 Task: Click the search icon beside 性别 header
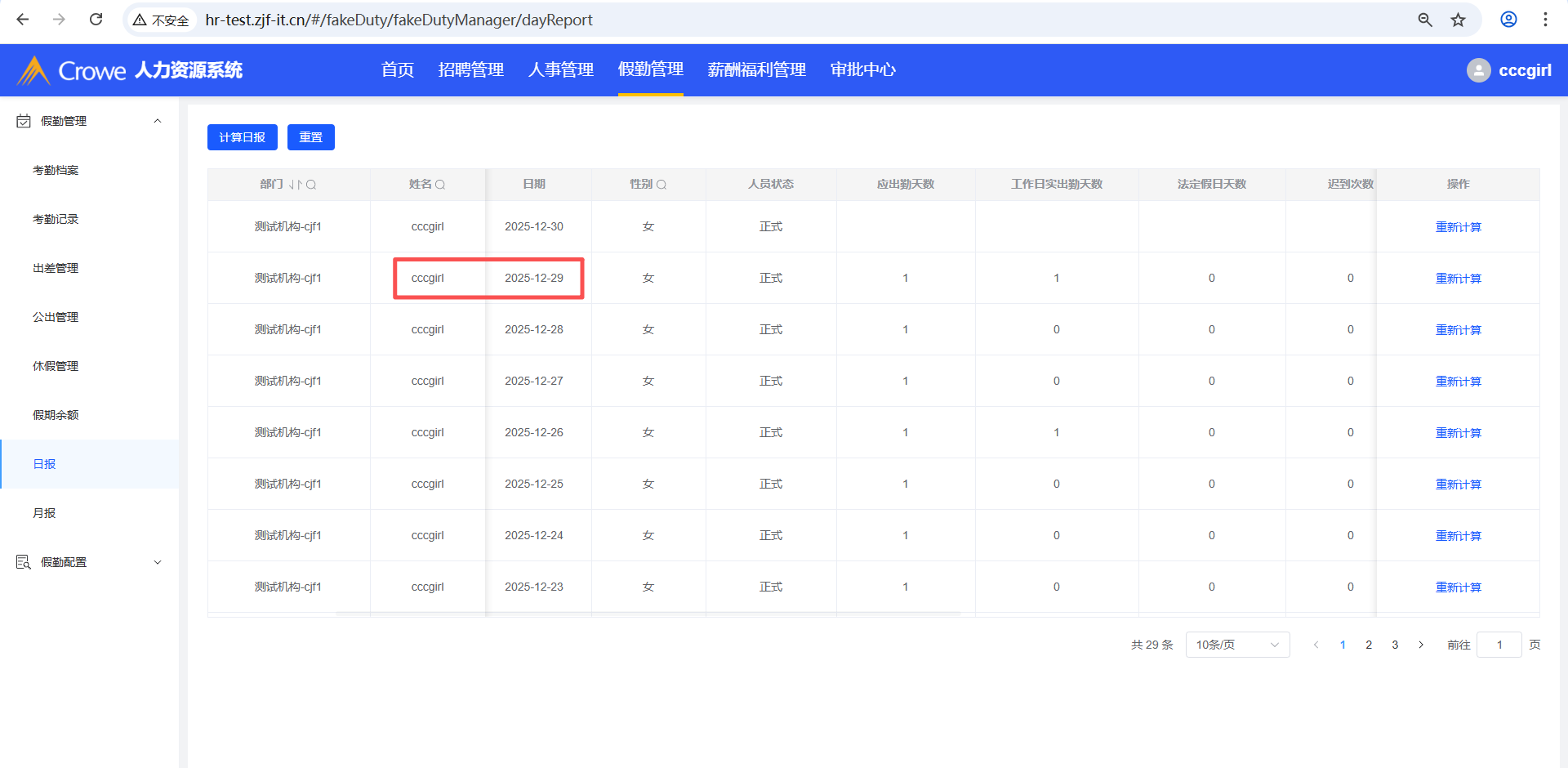coord(661,185)
